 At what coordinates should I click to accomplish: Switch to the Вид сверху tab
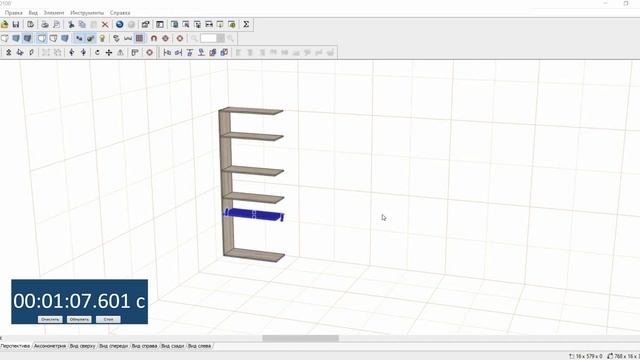(82, 346)
